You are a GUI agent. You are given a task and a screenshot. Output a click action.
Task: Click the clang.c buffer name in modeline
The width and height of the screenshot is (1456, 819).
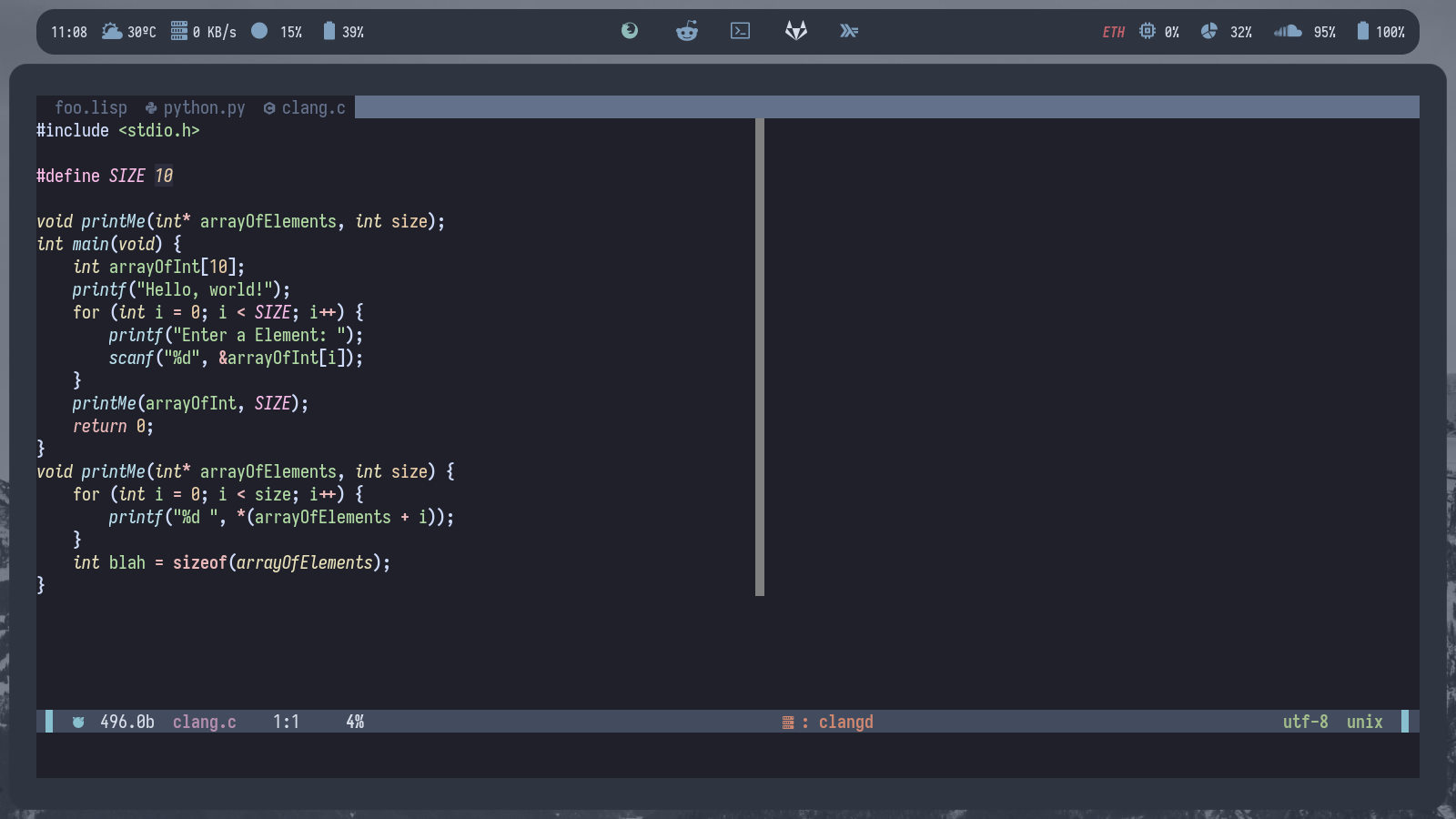[205, 722]
